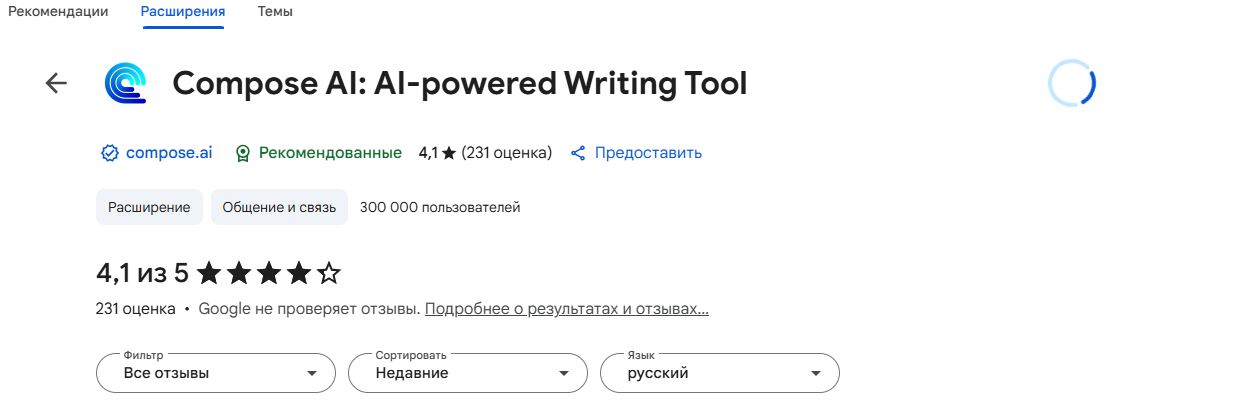
Task: Click the Предоставить share link
Action: tap(648, 153)
